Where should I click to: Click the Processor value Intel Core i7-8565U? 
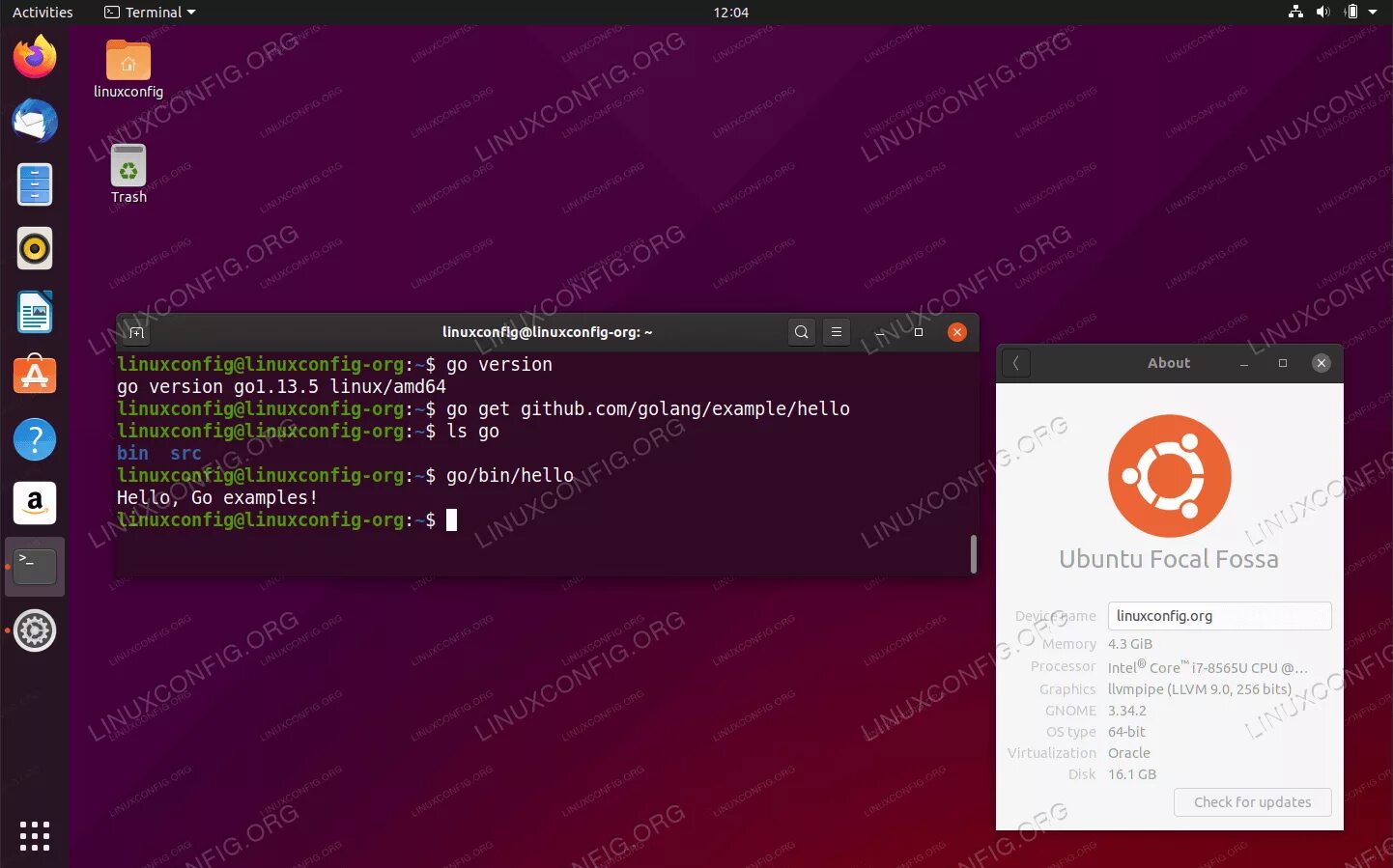tap(1208, 667)
